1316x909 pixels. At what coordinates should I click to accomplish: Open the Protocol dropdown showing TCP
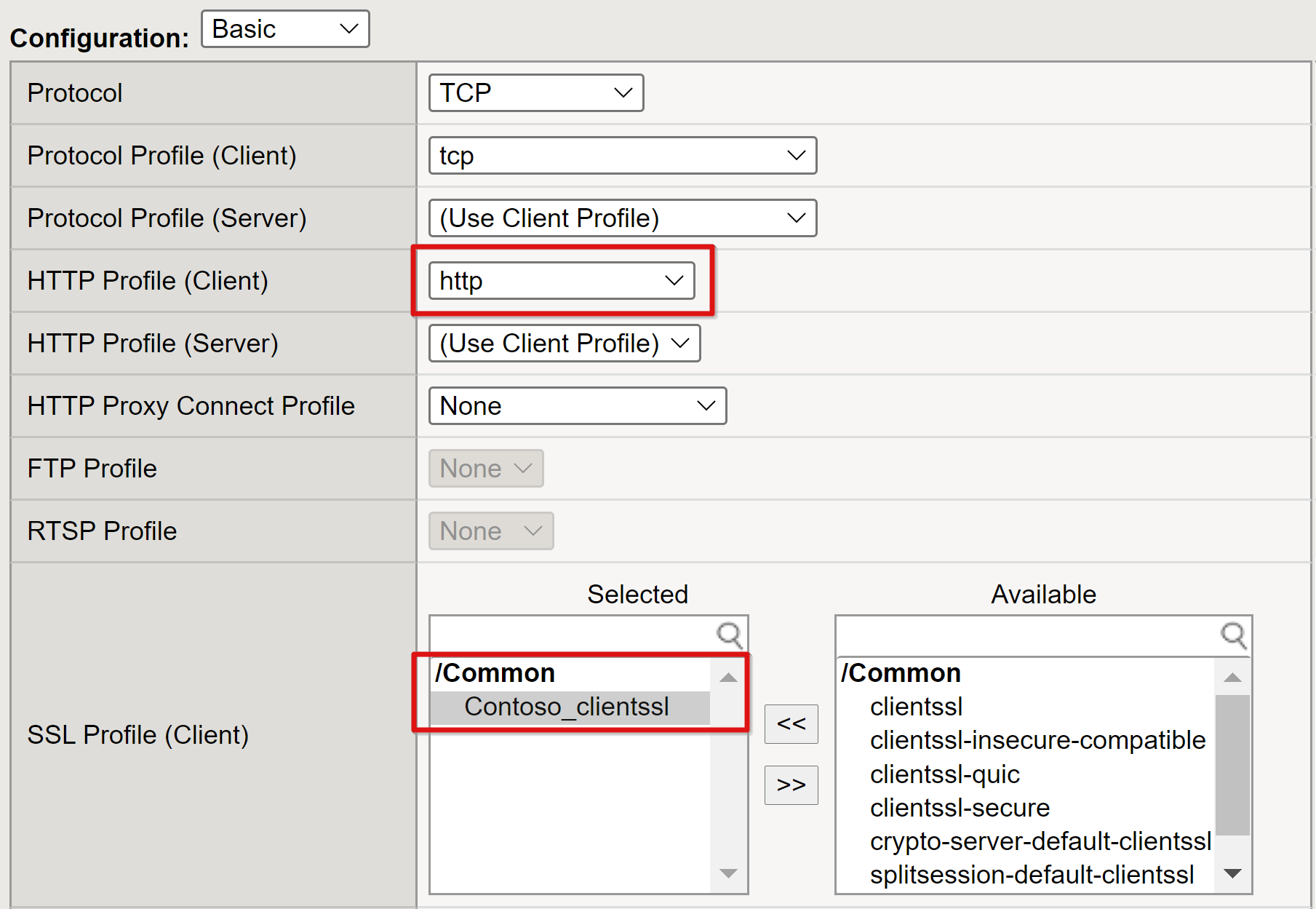(x=535, y=92)
